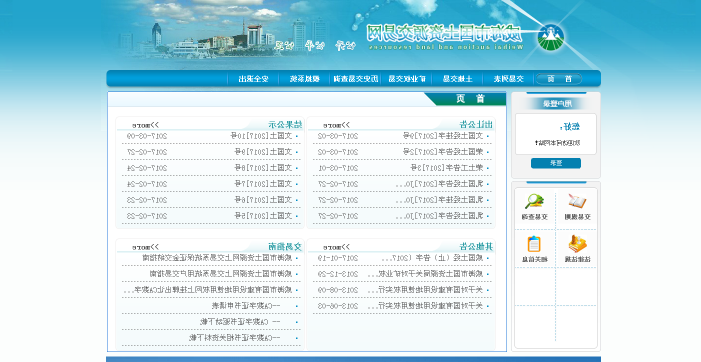Open the 交易规则 book icon
This screenshot has width=701, height=362.
tap(577, 202)
